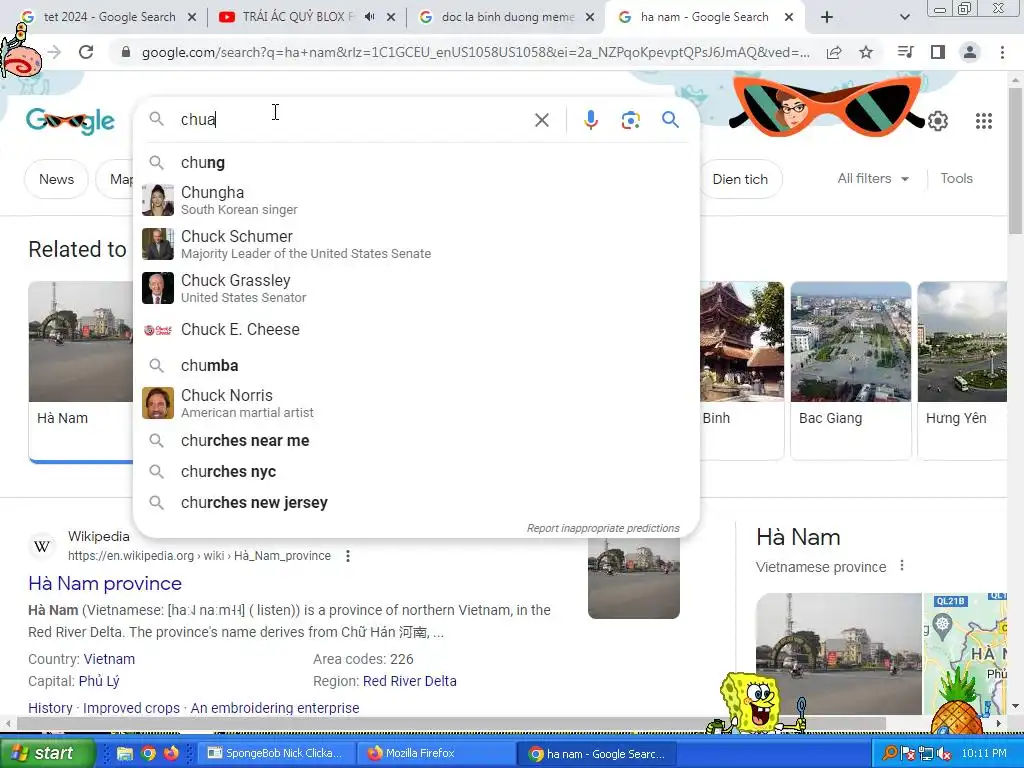Open media control icon in toolbar
The height and width of the screenshot is (768, 1024).
[905, 52]
